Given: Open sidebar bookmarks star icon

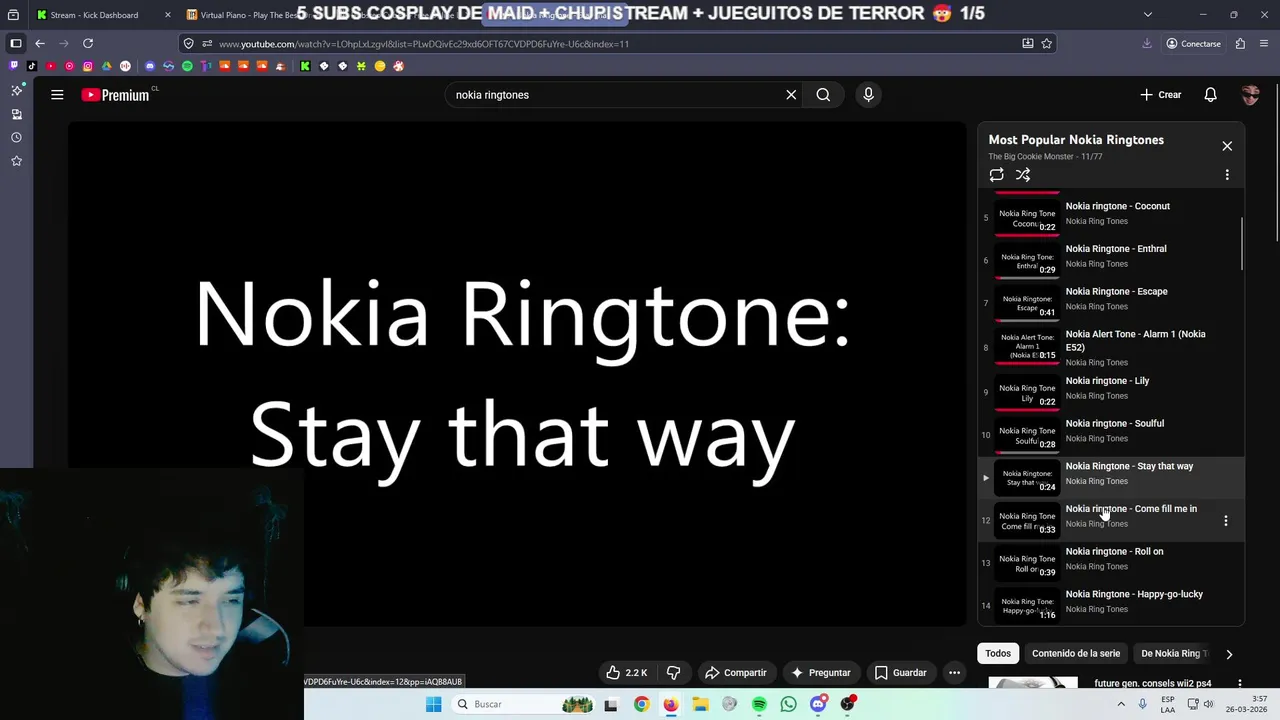Looking at the screenshot, I should pyautogui.click(x=16, y=161).
